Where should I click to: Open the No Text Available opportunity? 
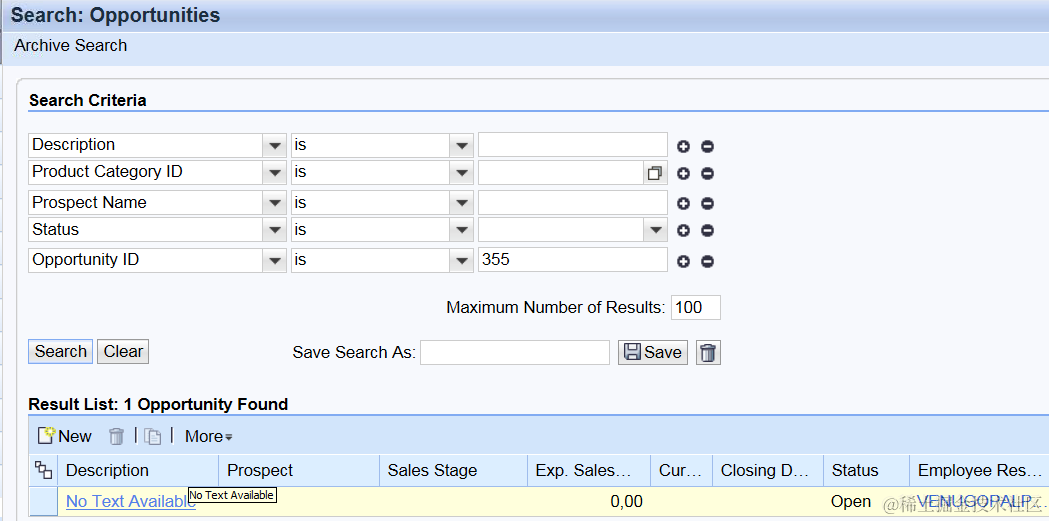tap(130, 501)
